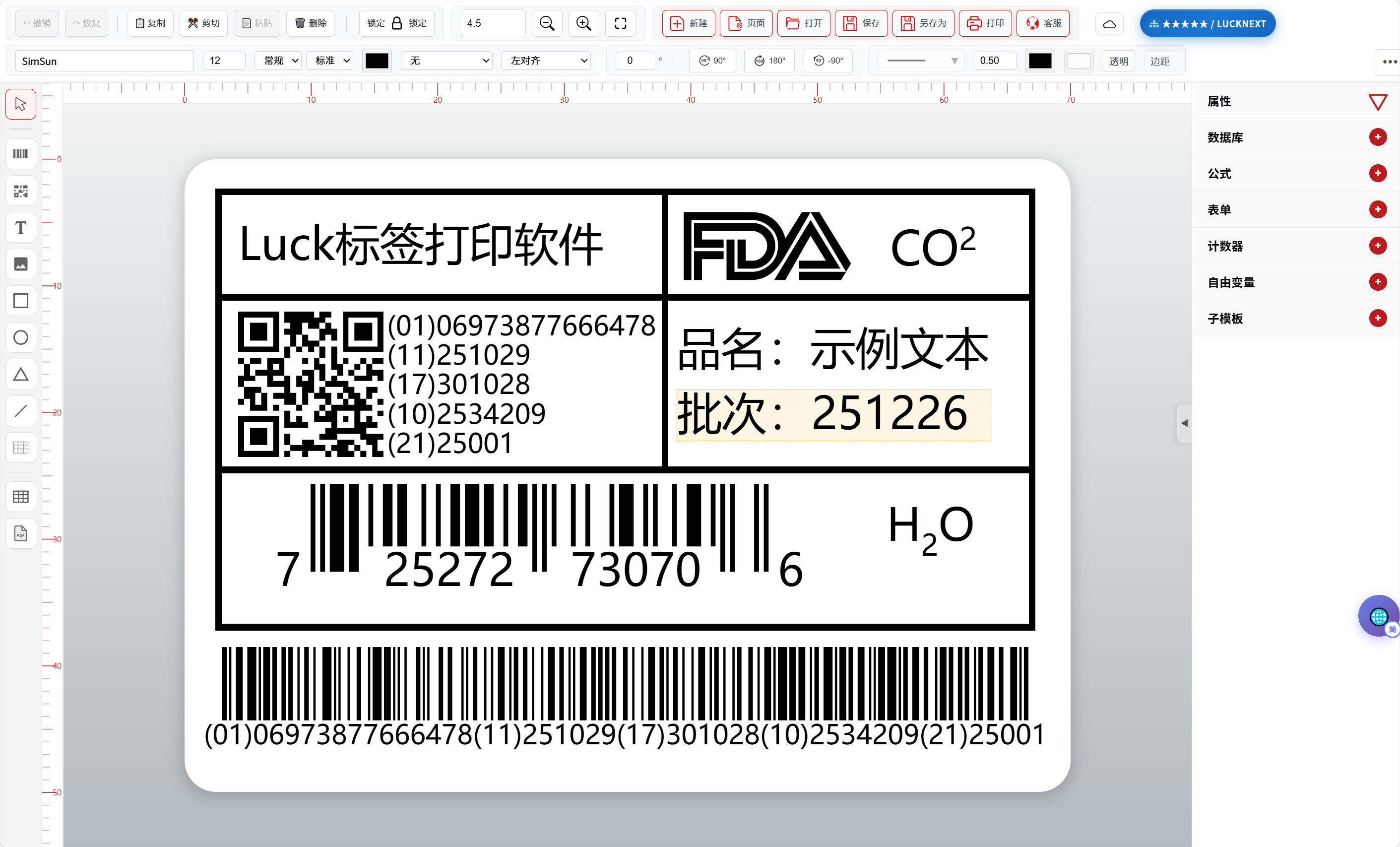Screen dimensions: 1400x847
Task: Open black border color swatch
Action: click(1040, 61)
